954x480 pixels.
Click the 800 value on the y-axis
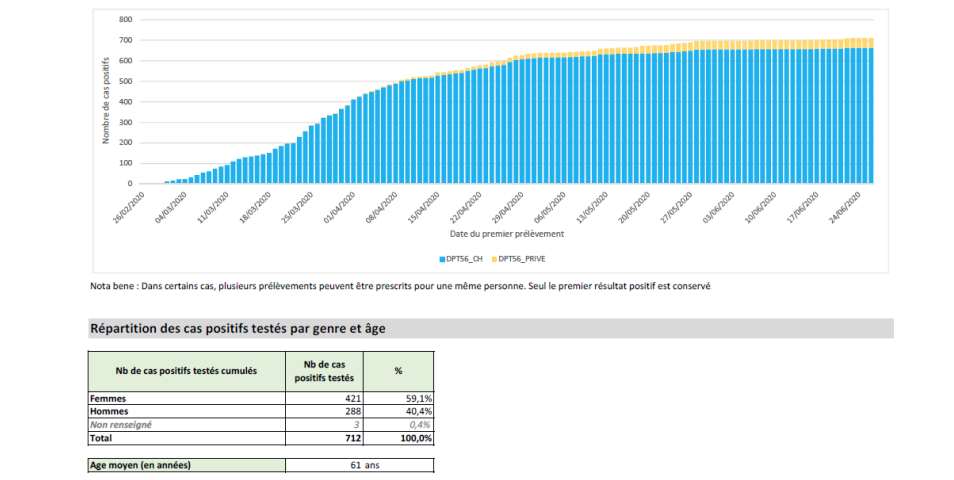(x=125, y=20)
